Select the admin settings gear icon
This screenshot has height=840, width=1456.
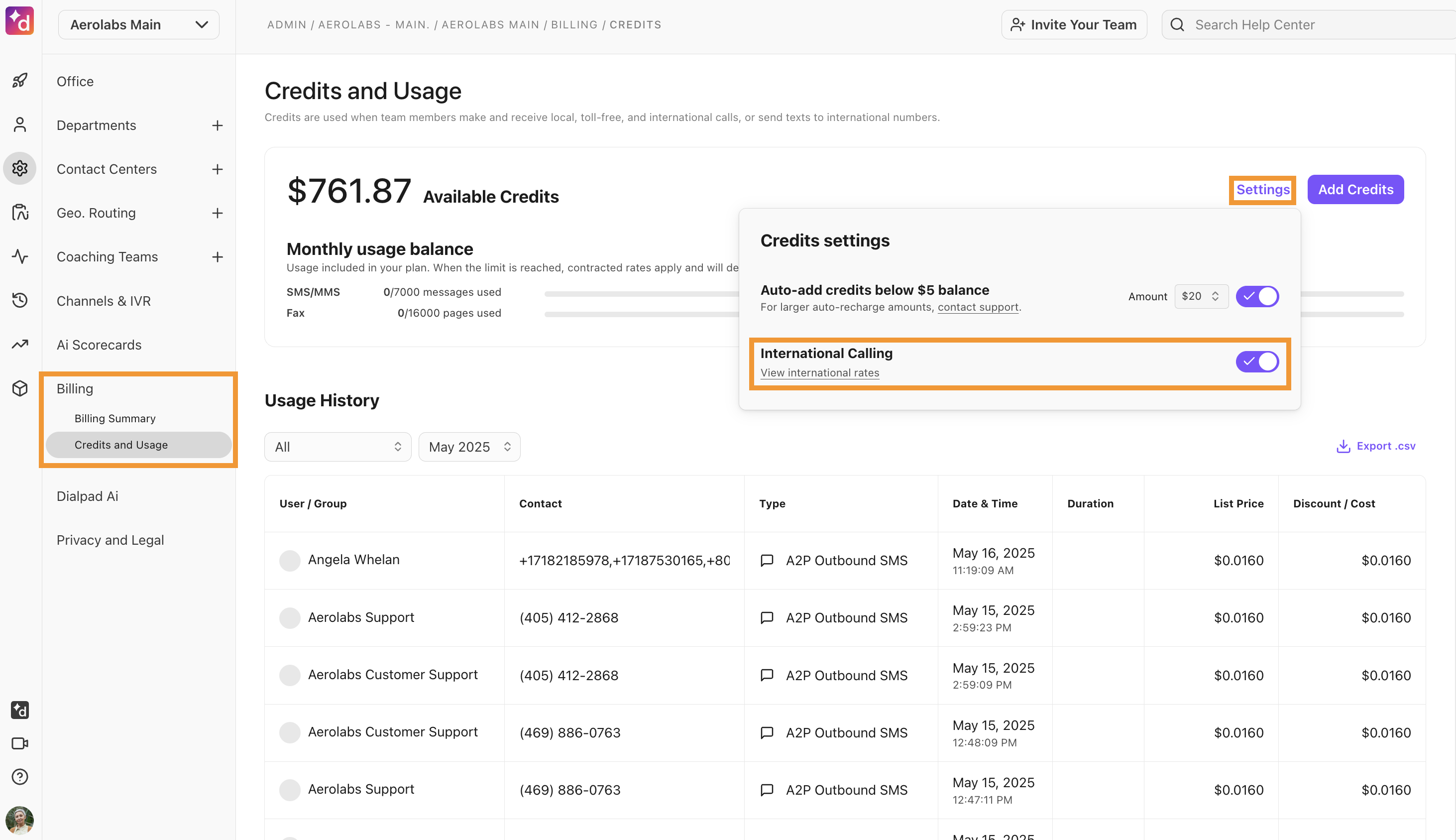click(19, 168)
